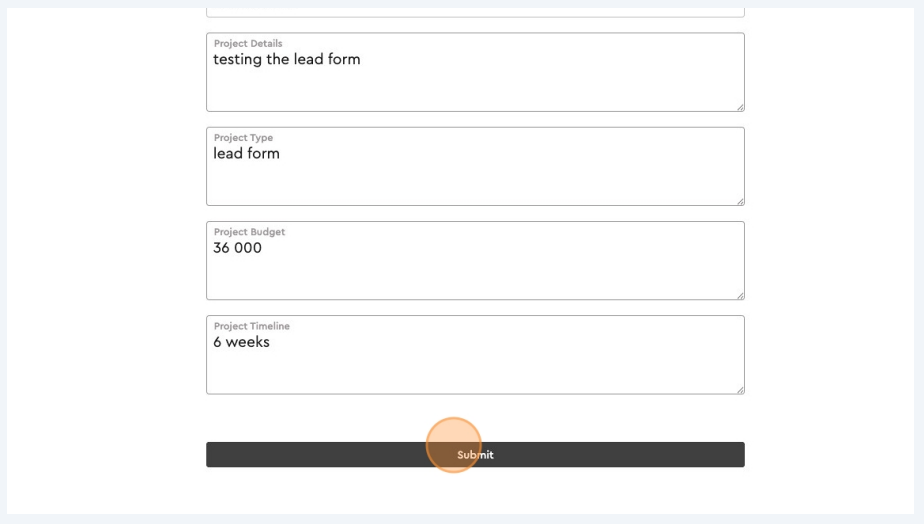Click the word "testing" in Project Details
The image size is (924, 524).
click(237, 60)
